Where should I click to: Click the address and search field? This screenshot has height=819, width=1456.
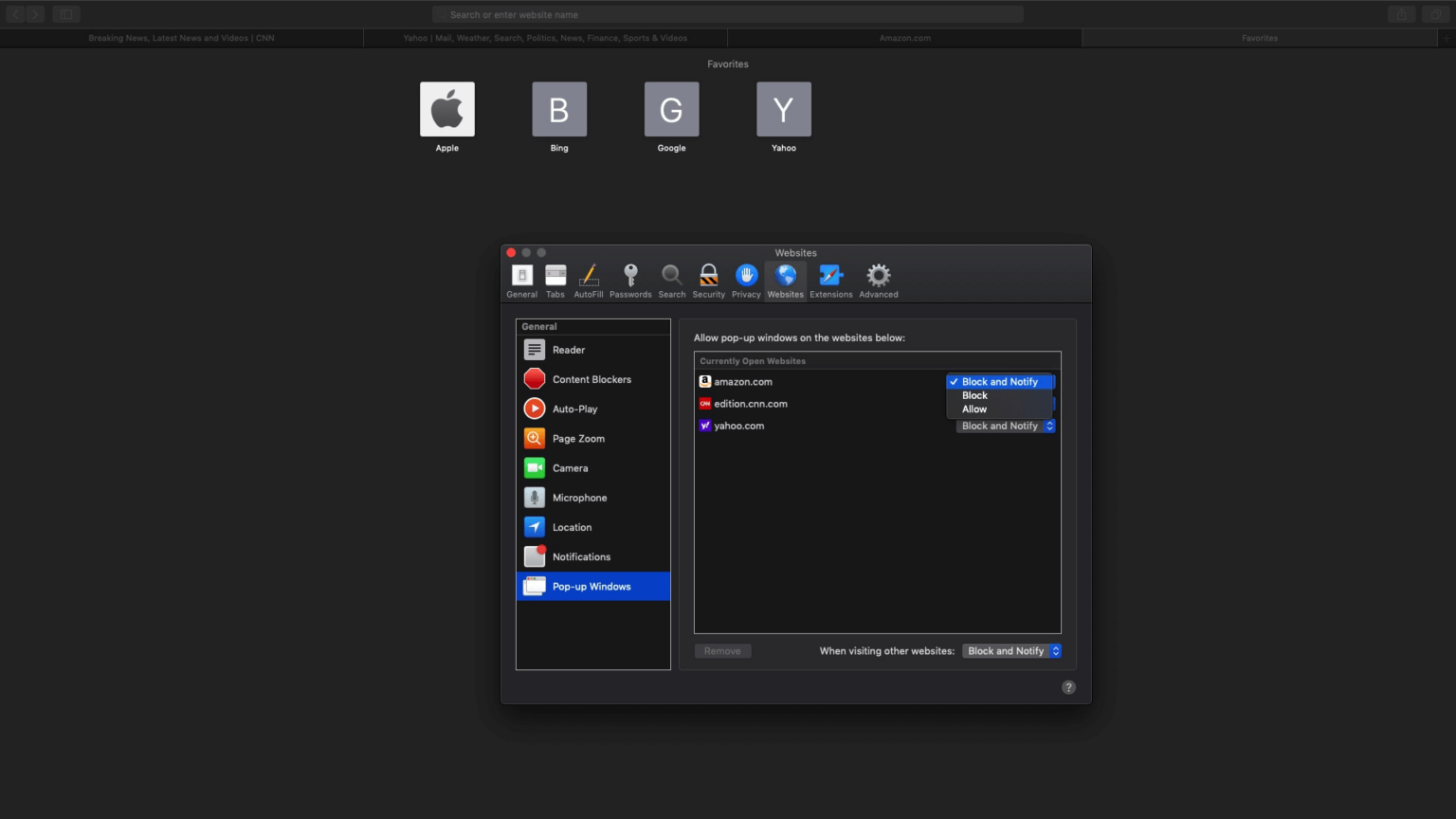pyautogui.click(x=728, y=14)
